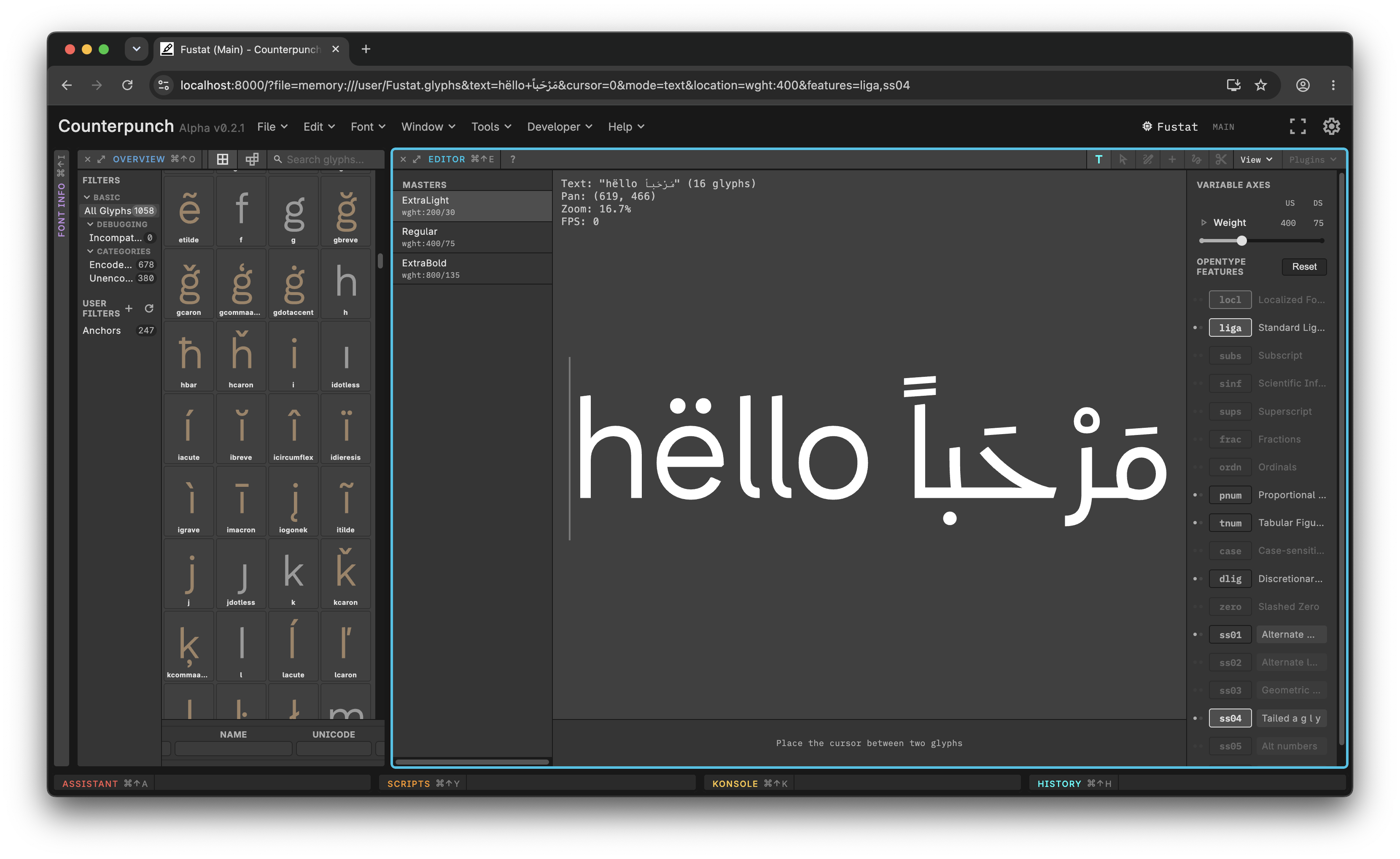Enter fullscreen mode via corner brackets icon

(1297, 127)
